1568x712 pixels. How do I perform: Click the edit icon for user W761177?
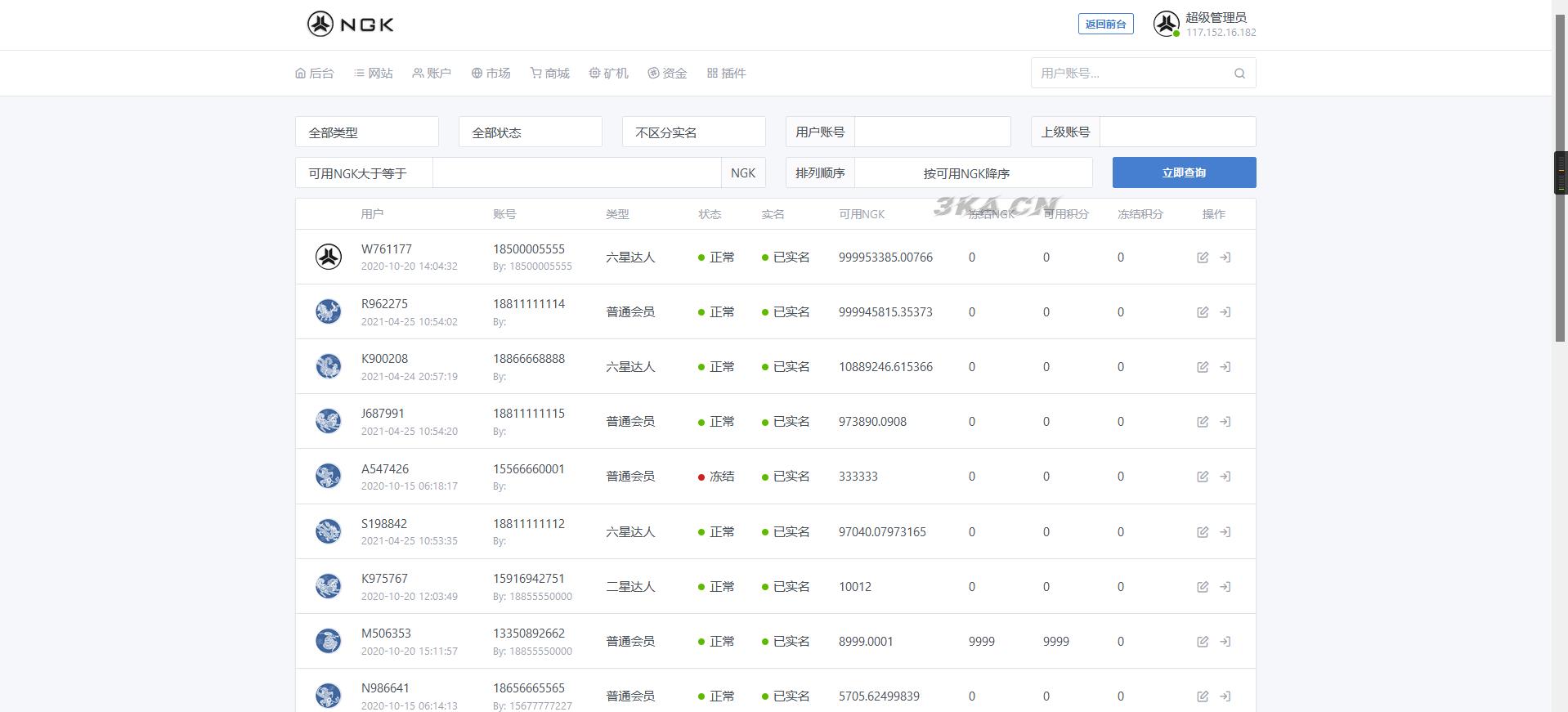pyautogui.click(x=1203, y=257)
